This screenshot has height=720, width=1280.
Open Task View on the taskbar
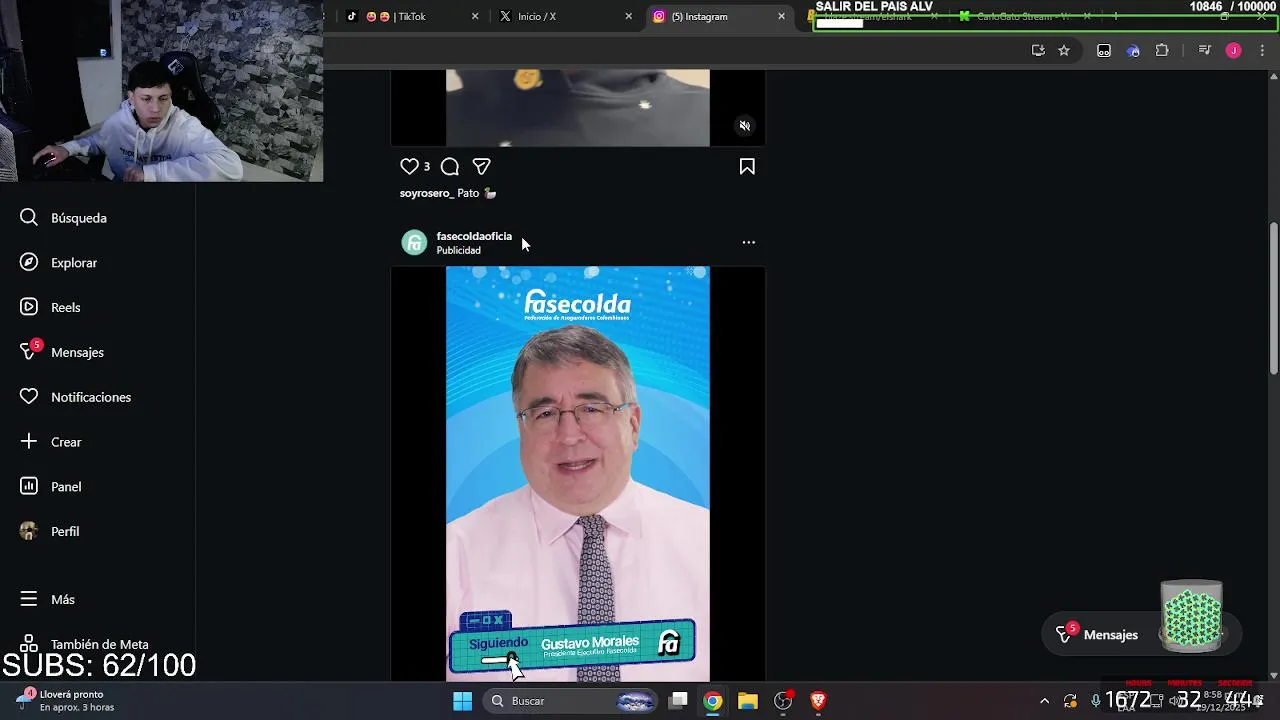click(x=679, y=701)
